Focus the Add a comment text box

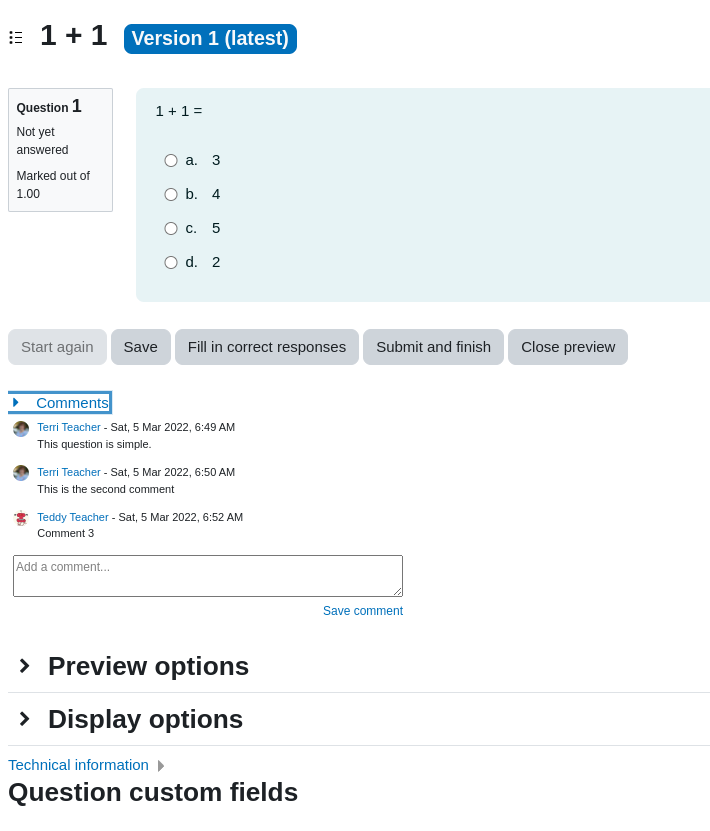click(x=208, y=576)
